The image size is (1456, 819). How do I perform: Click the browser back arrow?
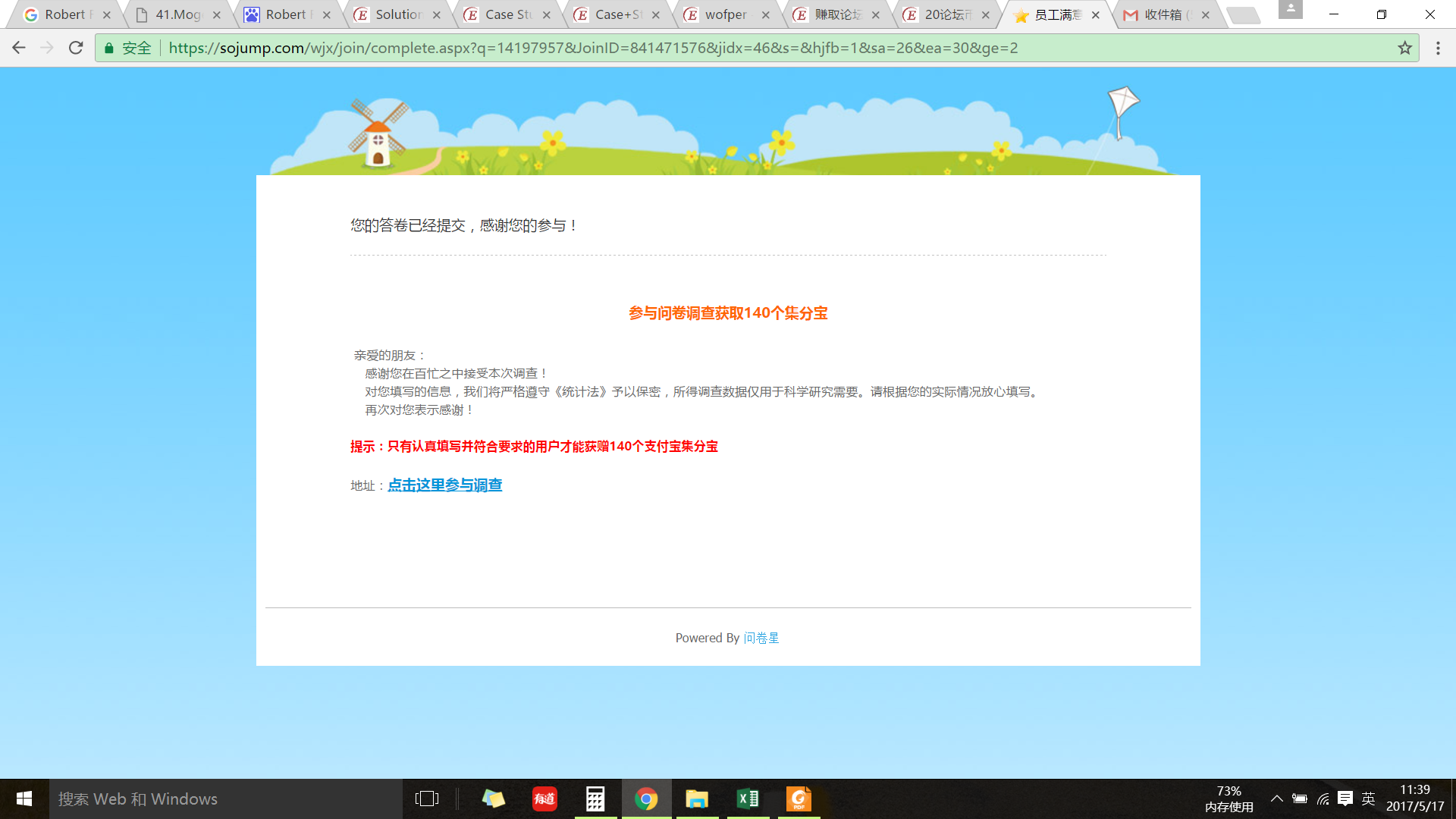click(19, 48)
